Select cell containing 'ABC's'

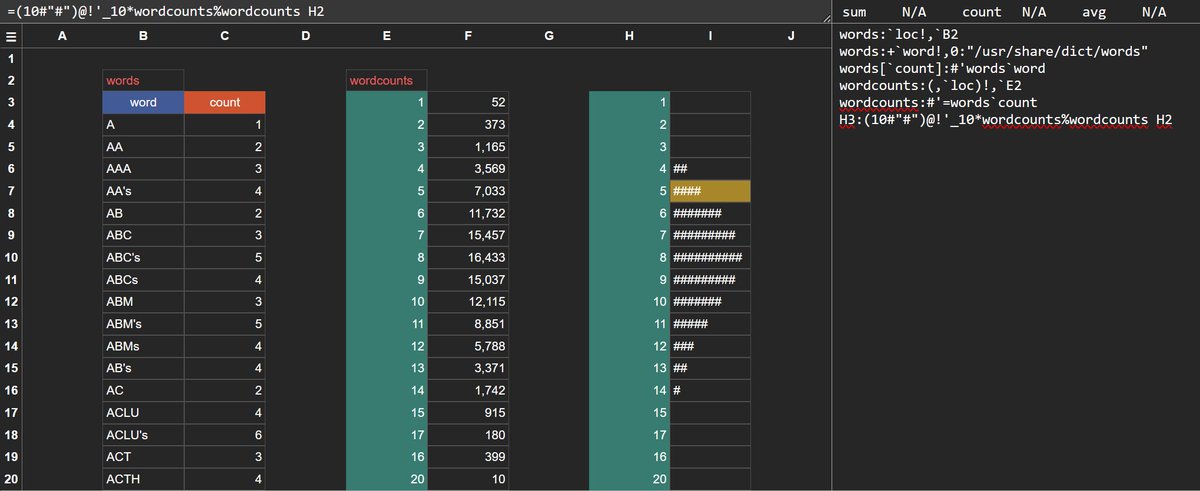click(143, 256)
